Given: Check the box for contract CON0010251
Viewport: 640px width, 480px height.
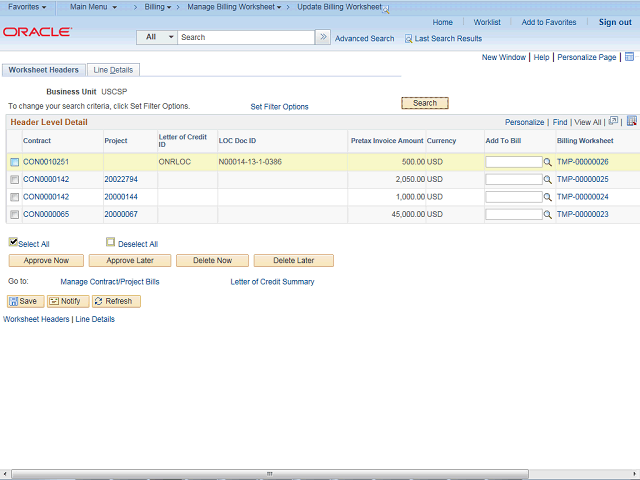Looking at the screenshot, I should pos(14,162).
